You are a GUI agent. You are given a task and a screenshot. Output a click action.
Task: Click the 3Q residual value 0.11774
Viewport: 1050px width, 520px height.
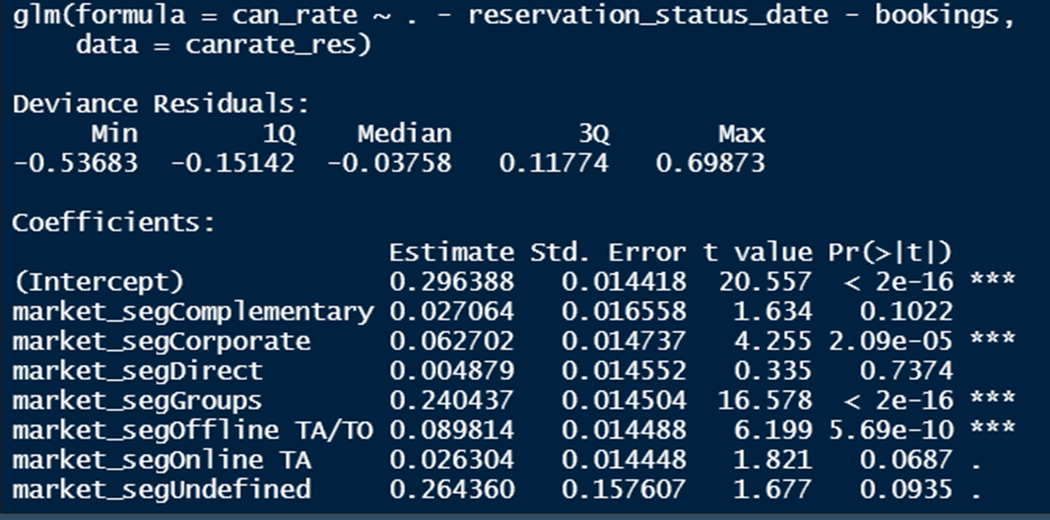[554, 163]
